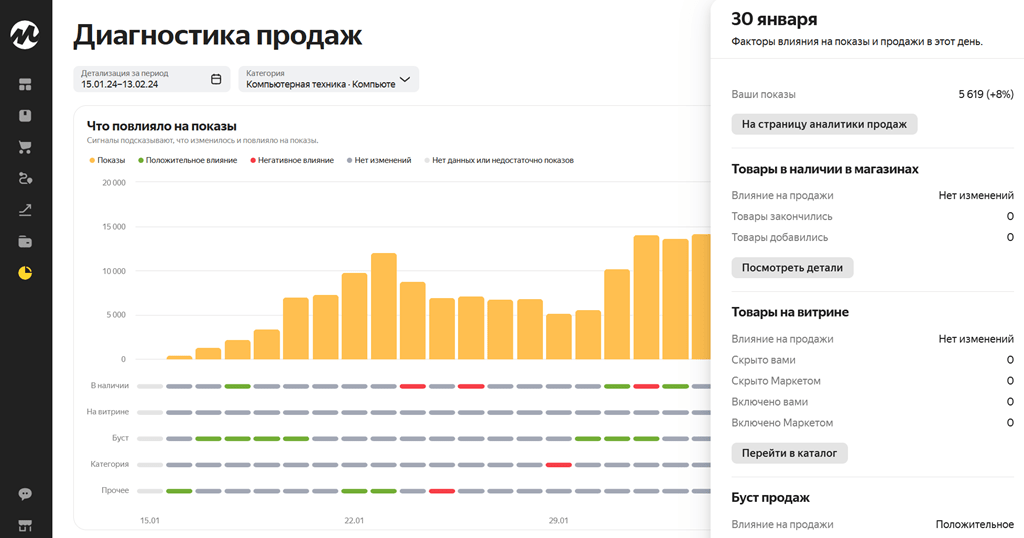Toggle the Негативное влияние legend item
Image resolution: width=1024 pixels, height=538 pixels.
(293, 160)
